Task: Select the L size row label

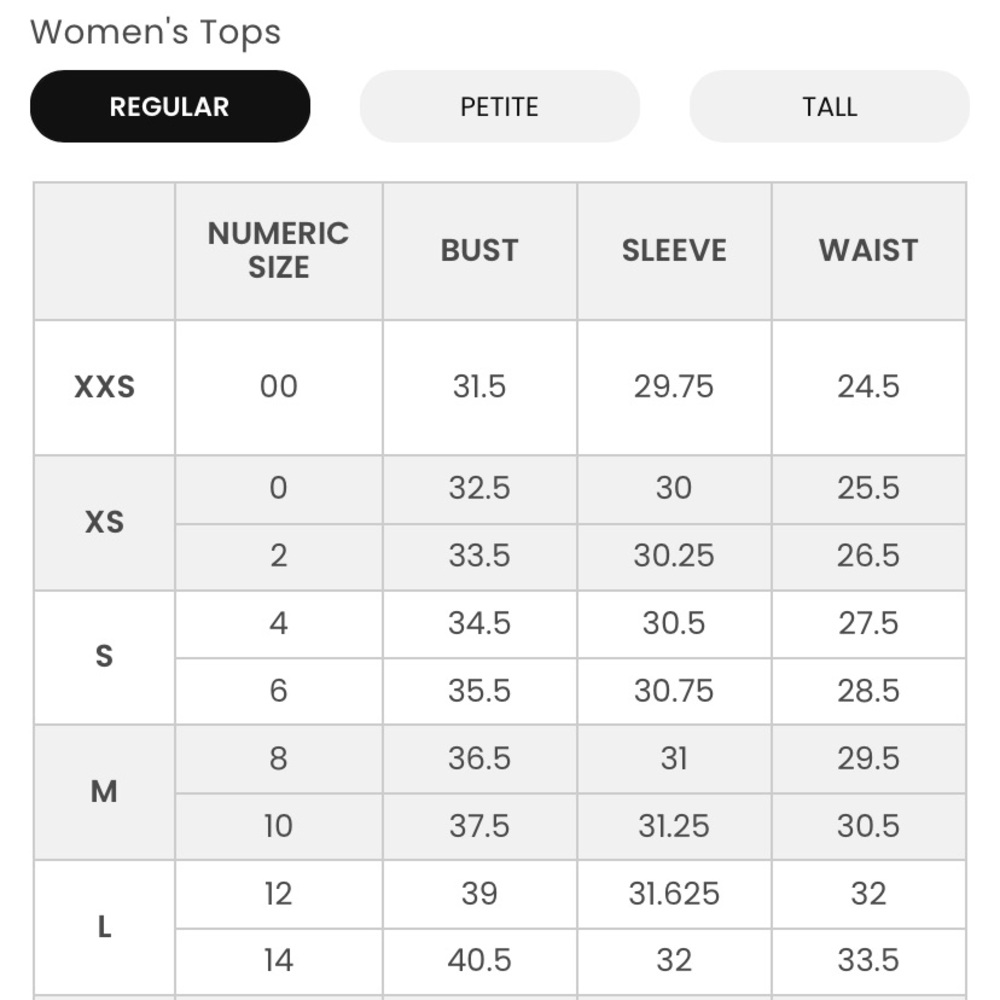Action: click(x=105, y=927)
